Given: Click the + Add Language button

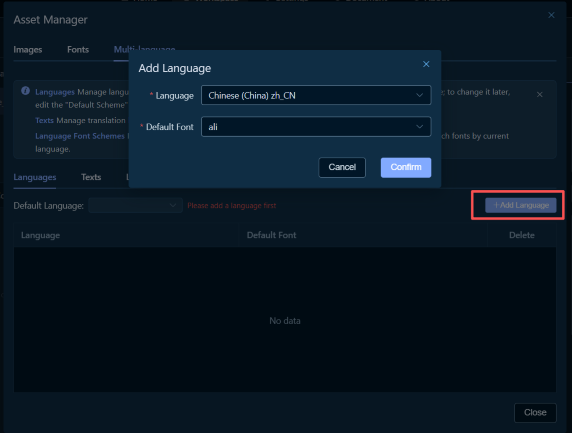Looking at the screenshot, I should coord(521,205).
